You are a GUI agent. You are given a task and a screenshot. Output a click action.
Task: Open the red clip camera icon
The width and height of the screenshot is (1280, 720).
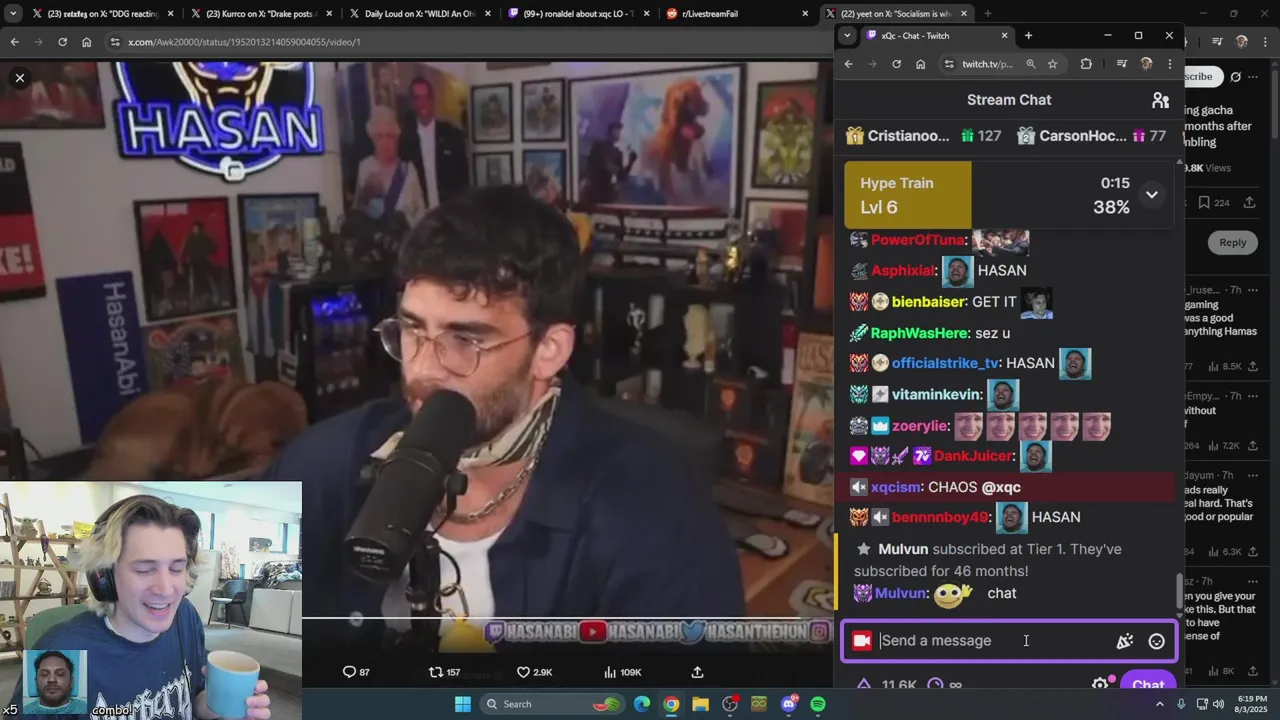pos(862,641)
